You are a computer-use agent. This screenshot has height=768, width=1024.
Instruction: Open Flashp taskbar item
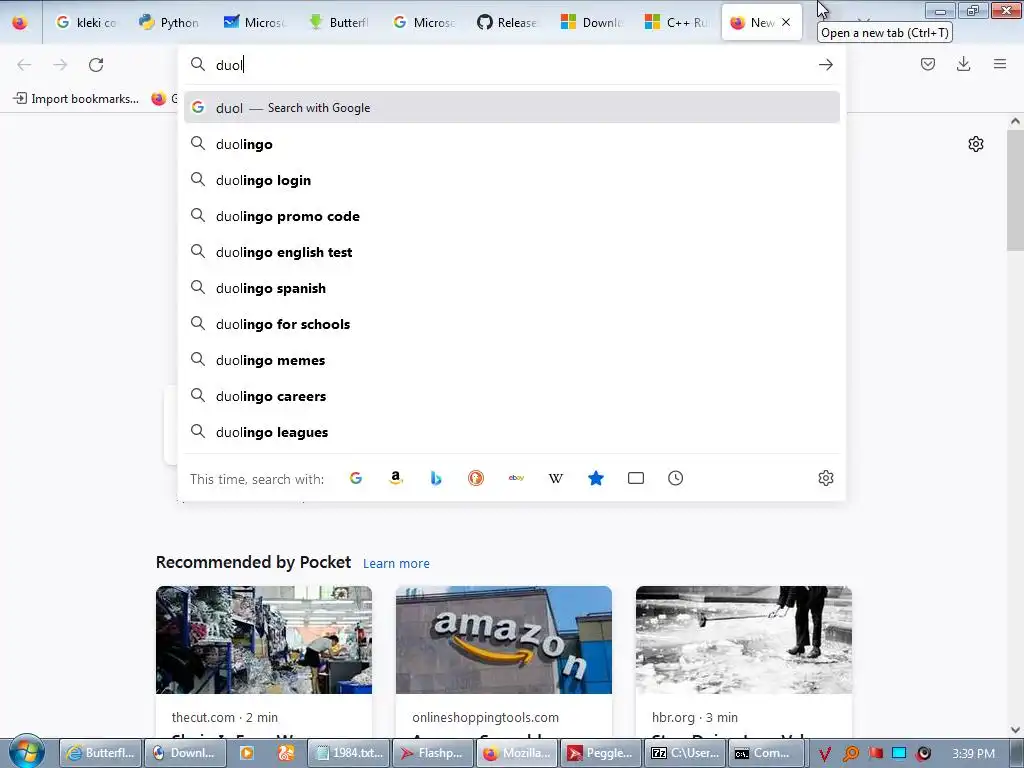(432, 753)
